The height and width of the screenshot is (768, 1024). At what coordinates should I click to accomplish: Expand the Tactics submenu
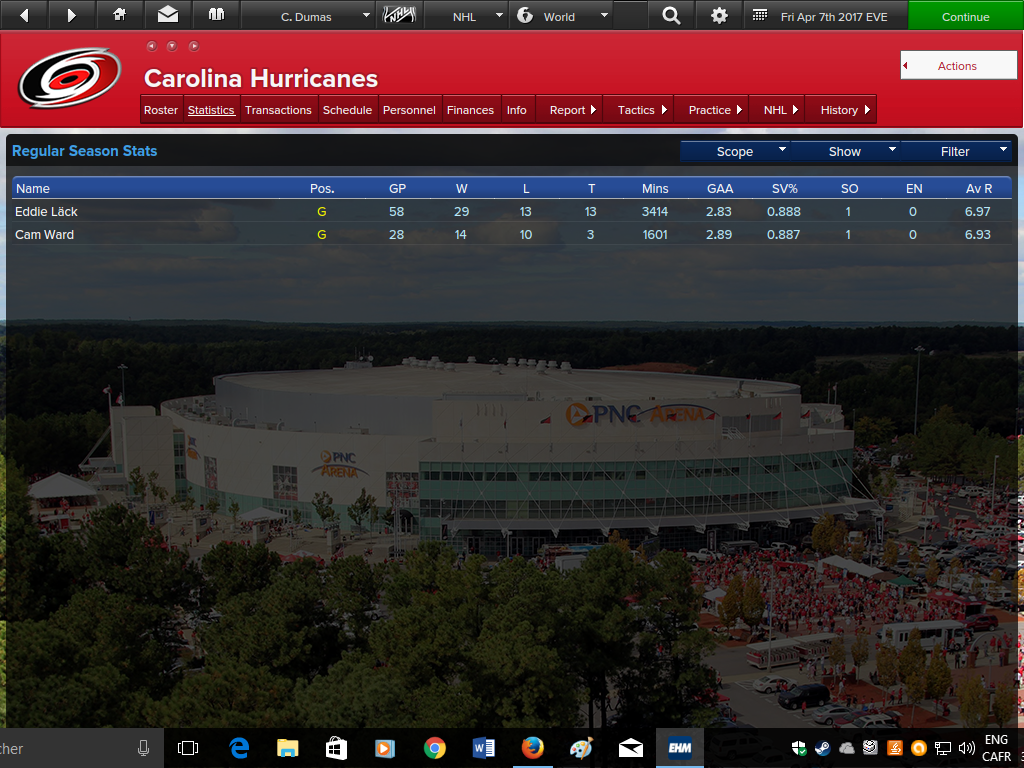[x=638, y=110]
